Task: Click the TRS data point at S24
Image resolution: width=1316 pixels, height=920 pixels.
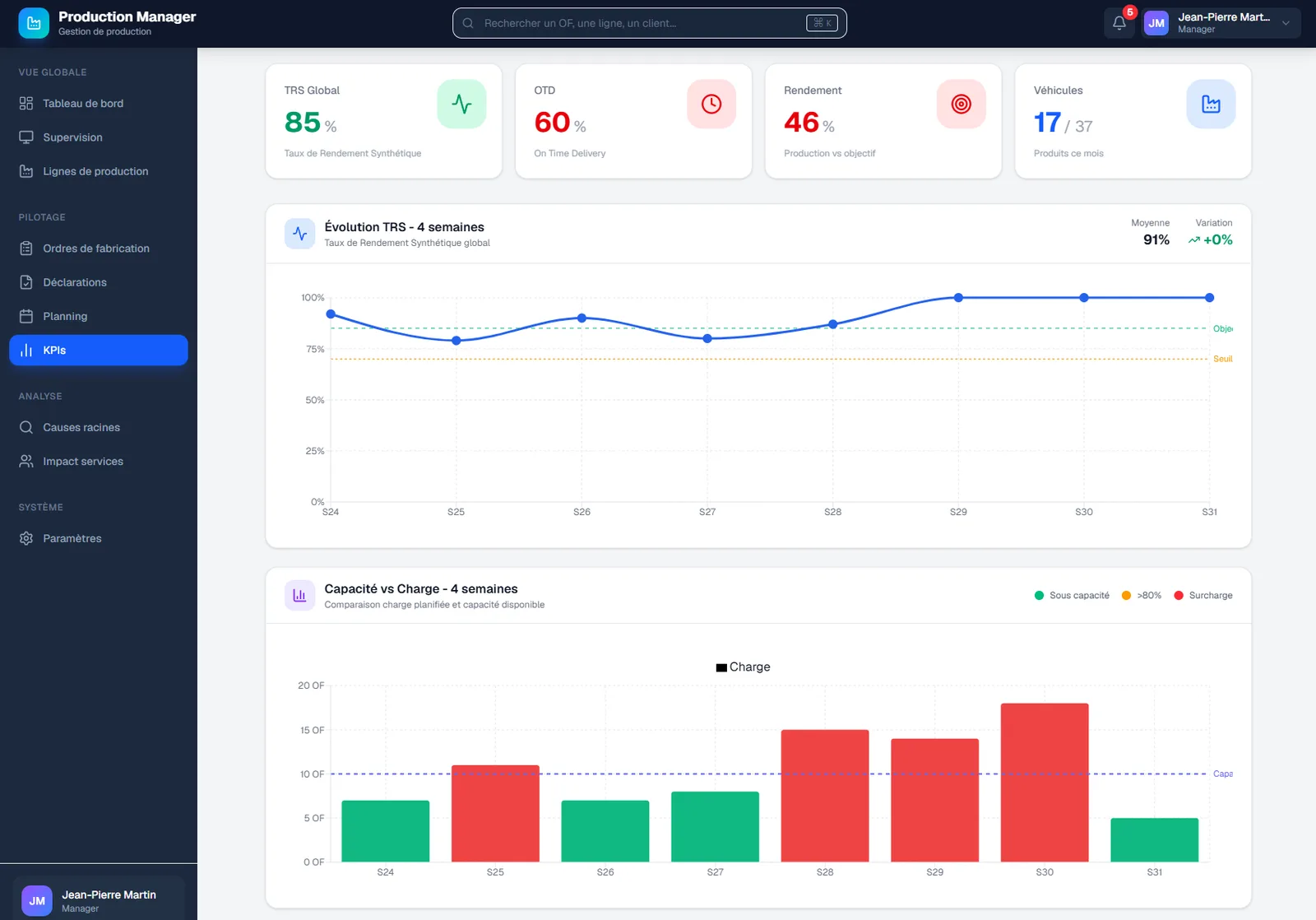Action: pos(331,314)
